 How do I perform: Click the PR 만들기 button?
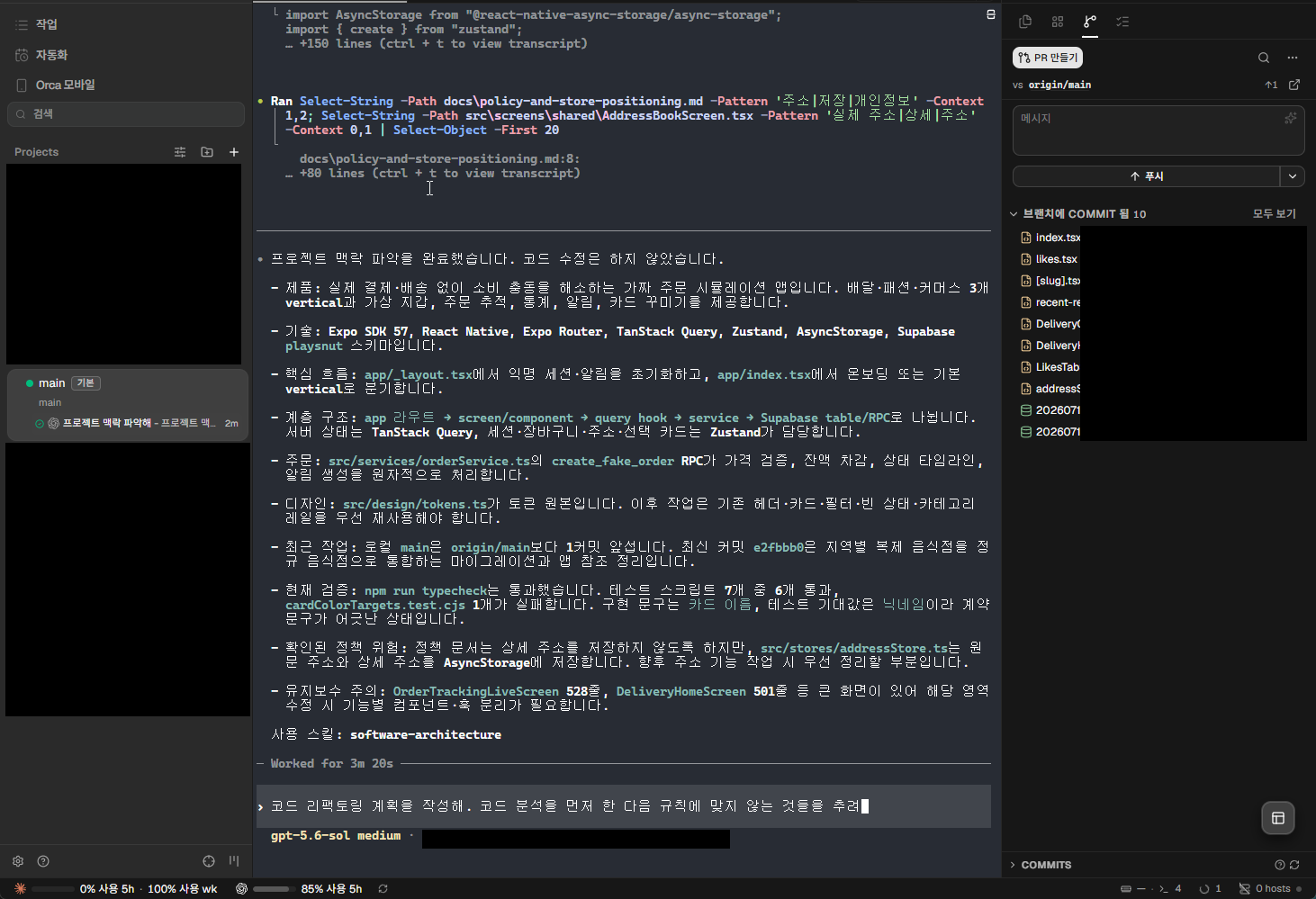click(x=1048, y=58)
